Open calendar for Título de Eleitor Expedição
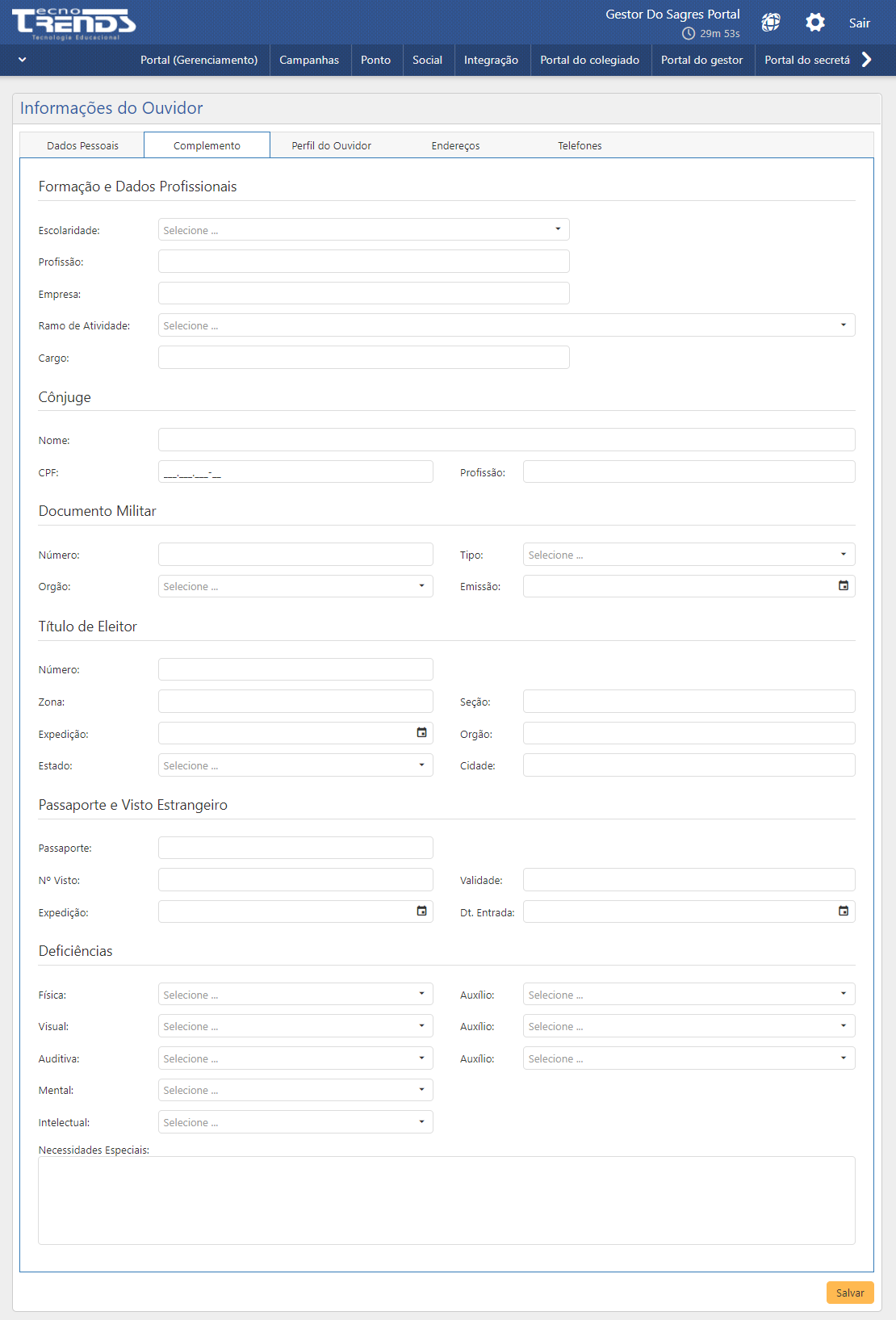Screen dimensions: 896x1320 pos(421,733)
